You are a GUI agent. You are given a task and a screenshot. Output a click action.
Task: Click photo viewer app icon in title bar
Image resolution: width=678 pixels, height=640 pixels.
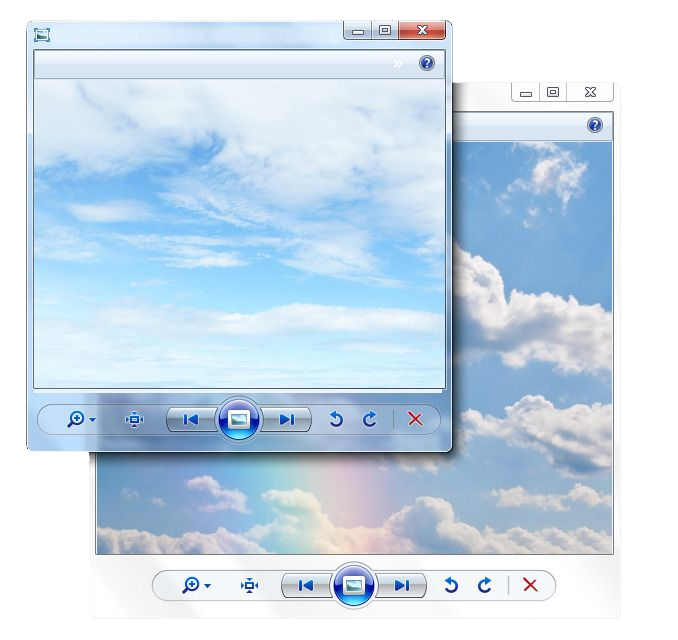[x=42, y=35]
